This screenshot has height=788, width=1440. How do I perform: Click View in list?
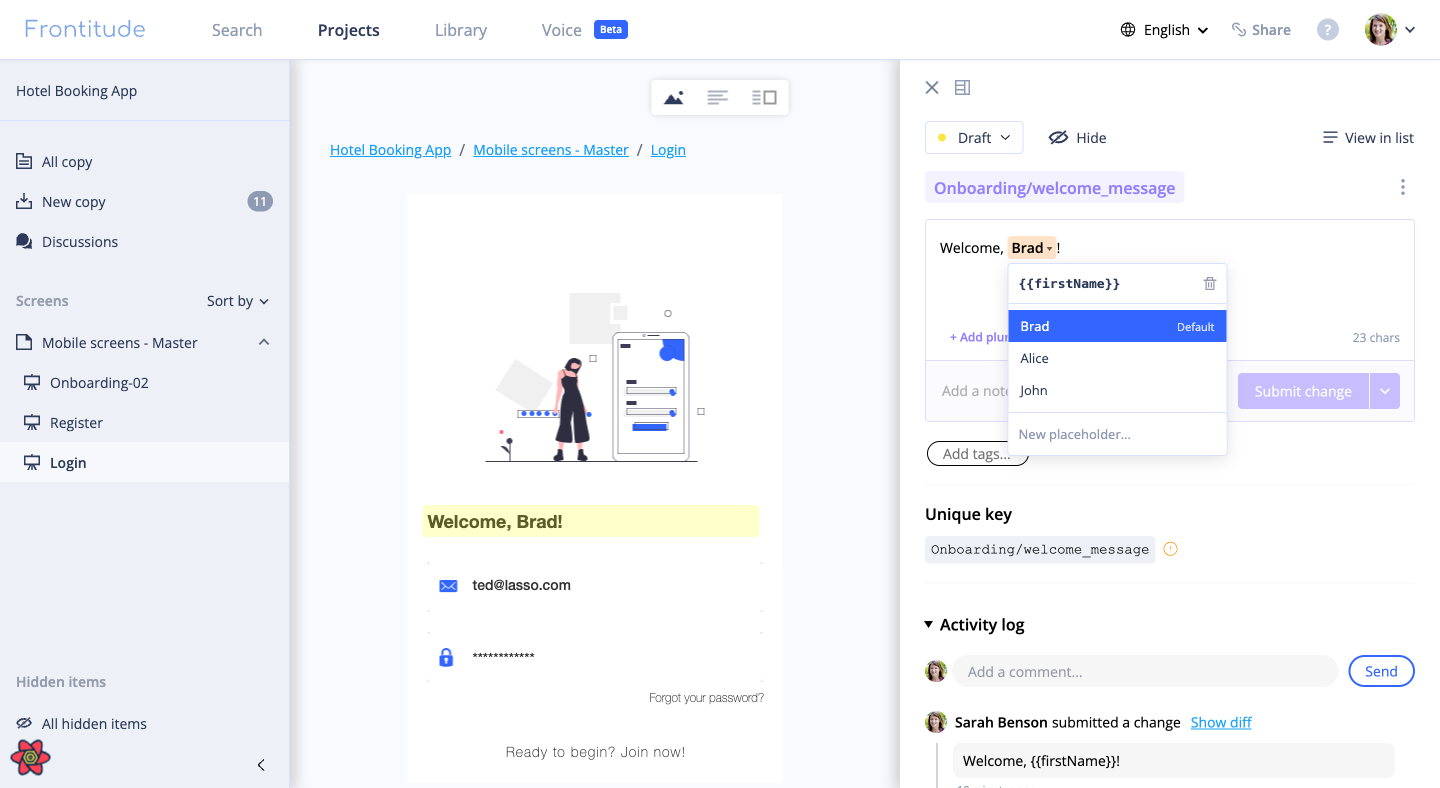(1368, 138)
